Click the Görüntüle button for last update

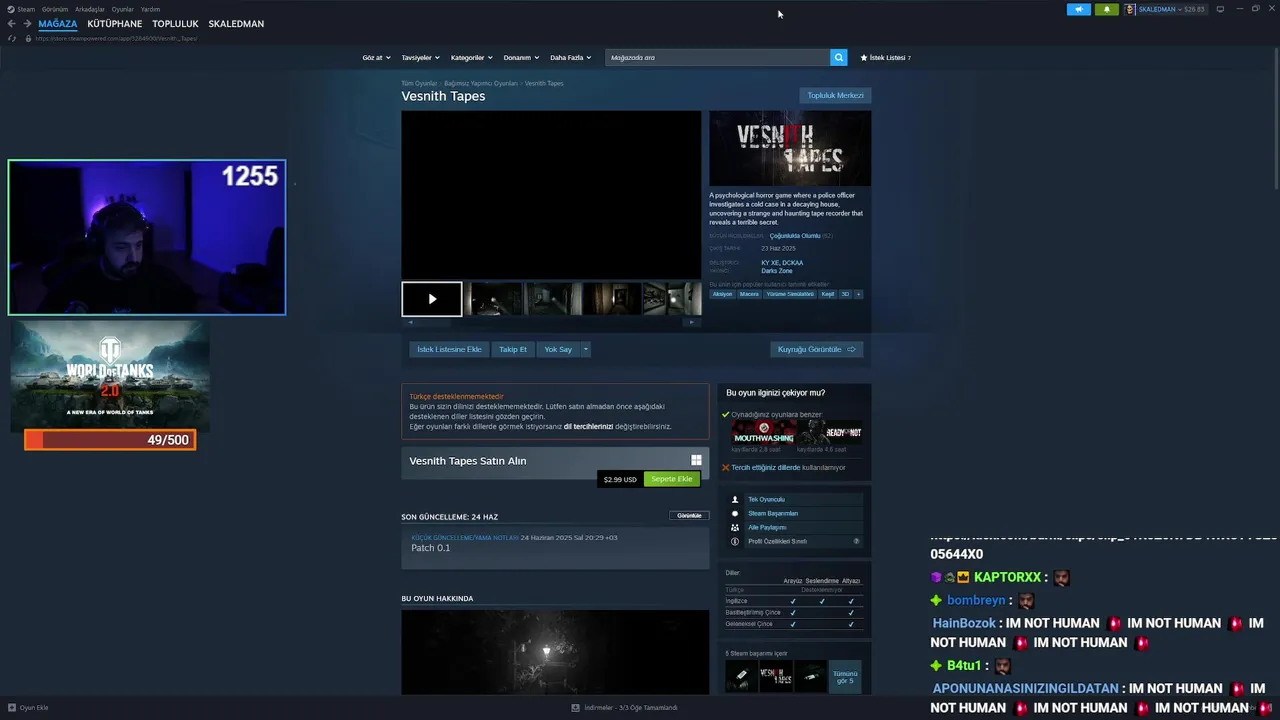pyautogui.click(x=689, y=516)
